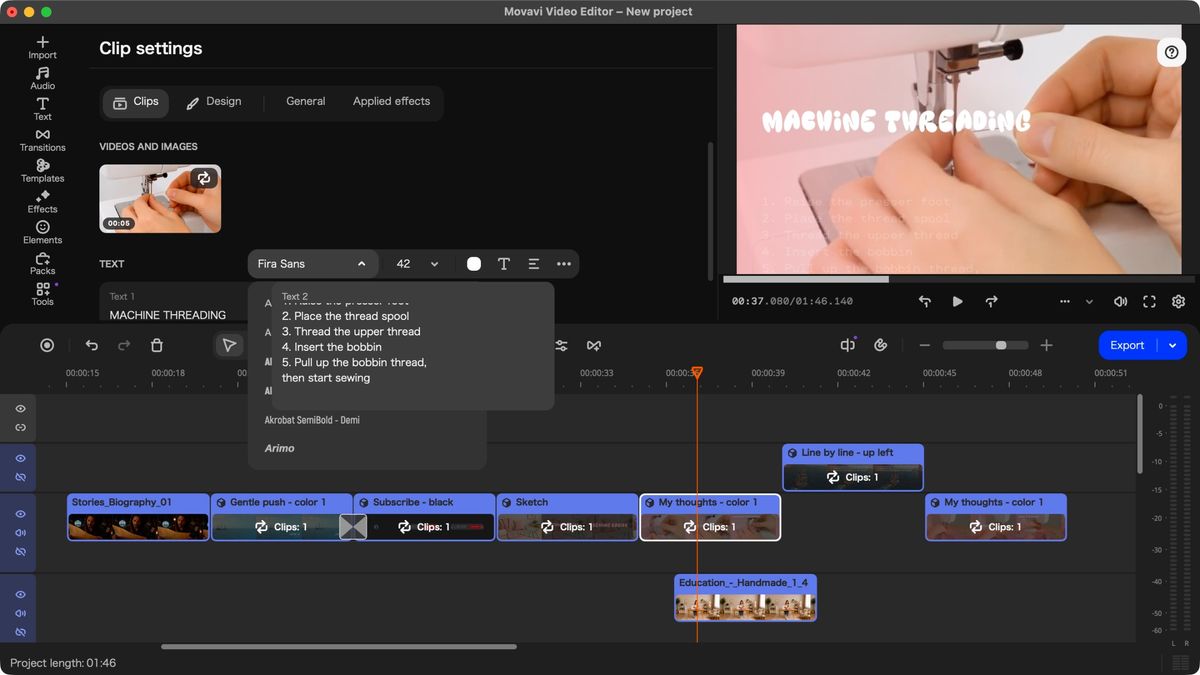Switch to the General tab
The image size is (1200, 675).
tap(306, 102)
